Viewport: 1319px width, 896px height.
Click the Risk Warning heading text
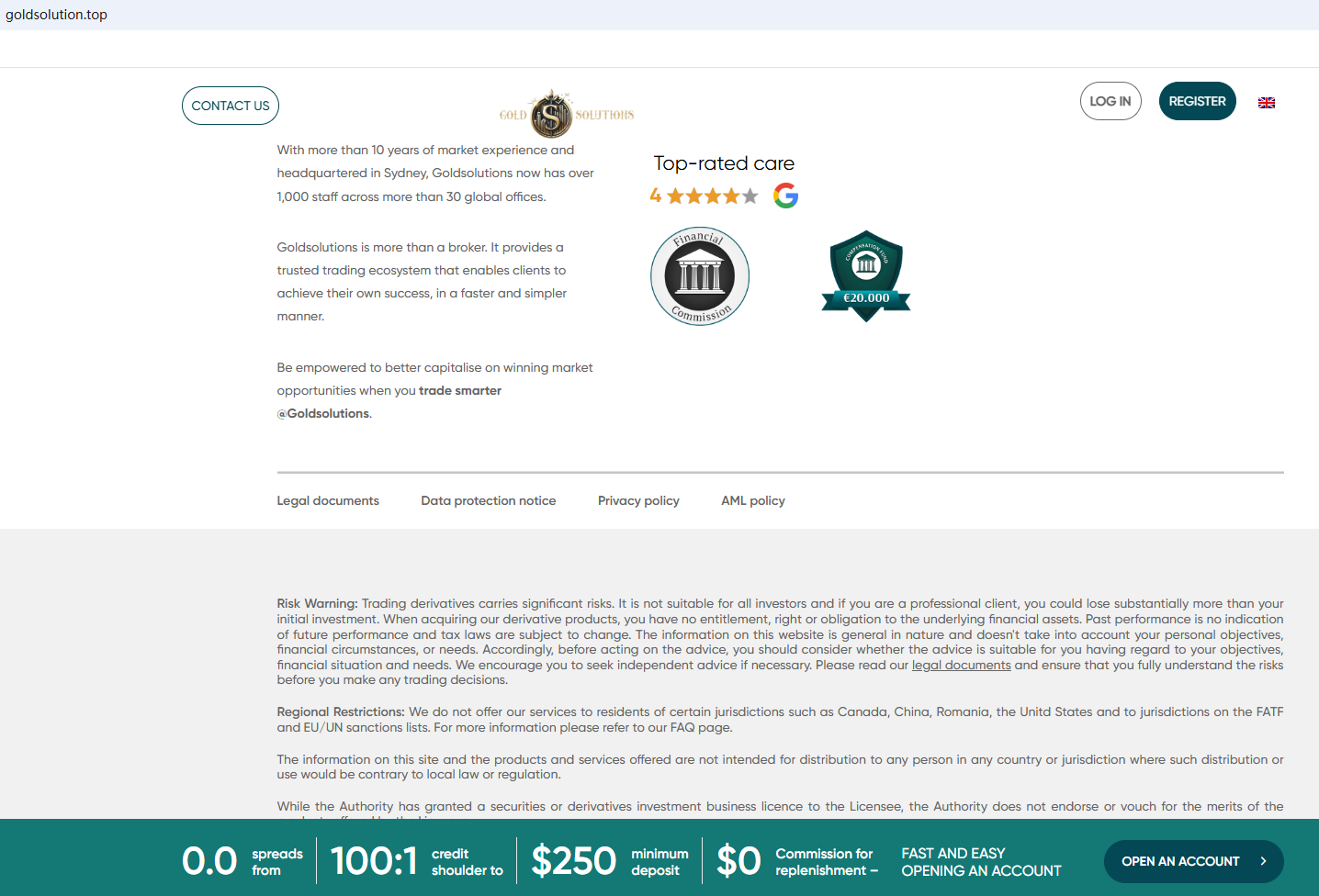click(x=318, y=603)
